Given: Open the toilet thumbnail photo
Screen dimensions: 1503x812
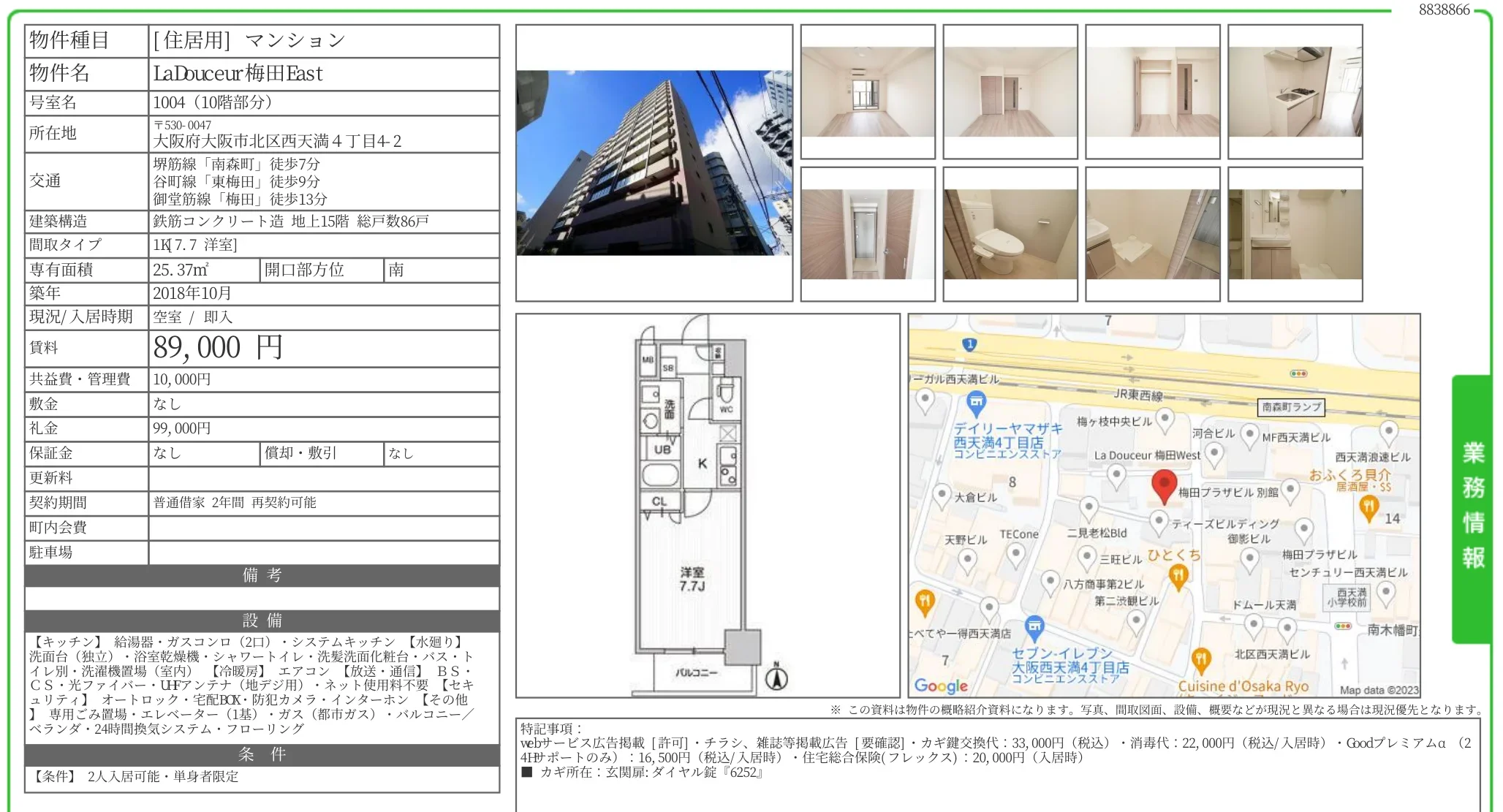Looking at the screenshot, I should pyautogui.click(x=1010, y=234).
